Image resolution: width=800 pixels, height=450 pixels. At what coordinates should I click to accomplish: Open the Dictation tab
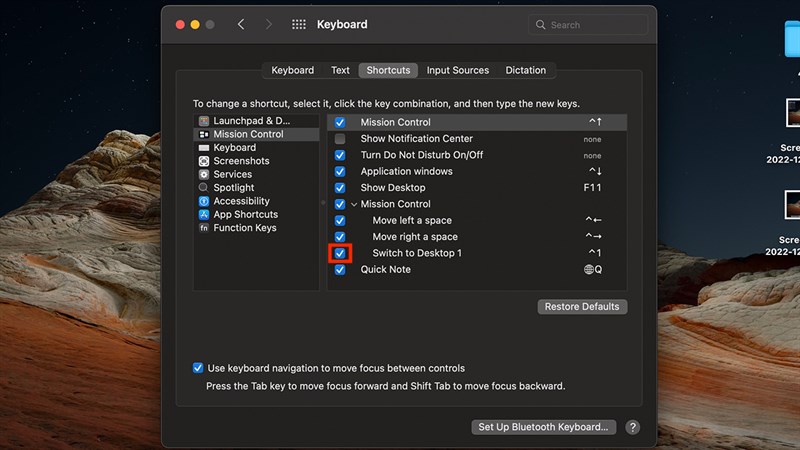(x=525, y=71)
